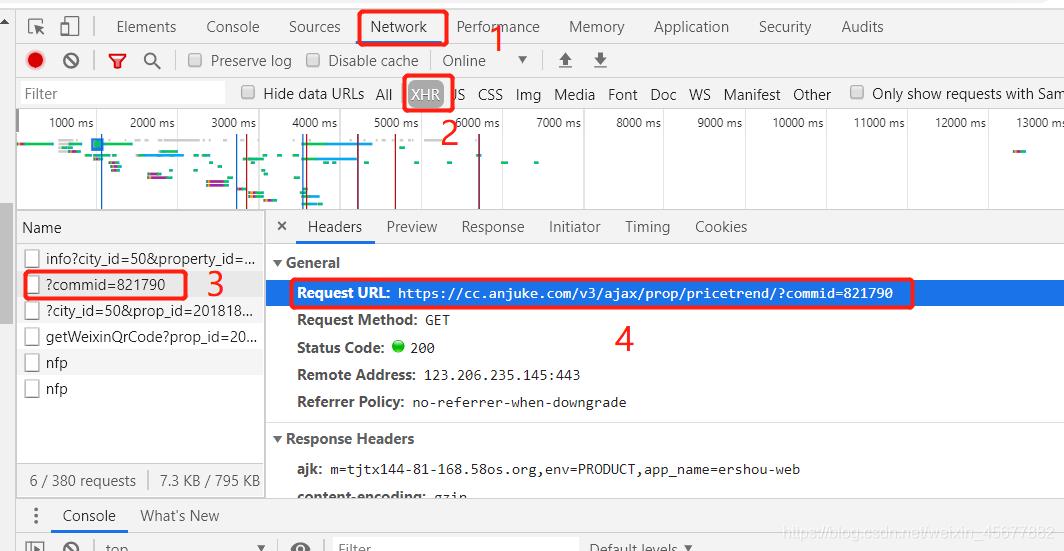Enable Preserve log checkbox
1064x551 pixels.
point(195,60)
